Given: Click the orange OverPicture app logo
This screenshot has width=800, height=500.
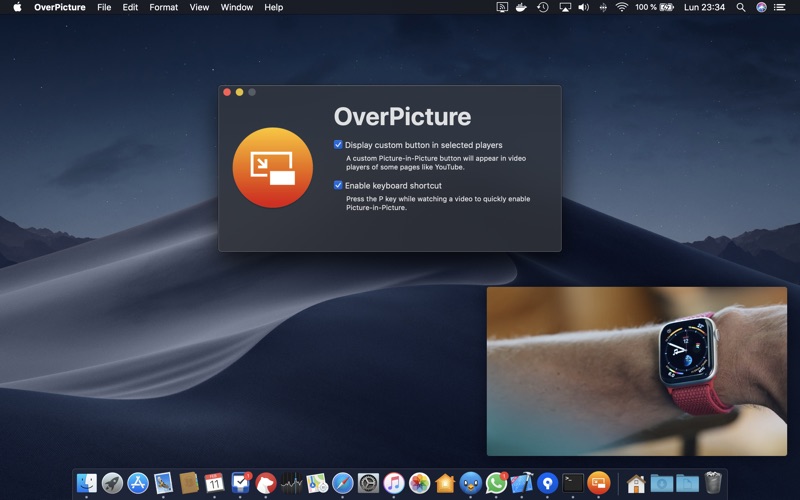Looking at the screenshot, I should click(272, 167).
